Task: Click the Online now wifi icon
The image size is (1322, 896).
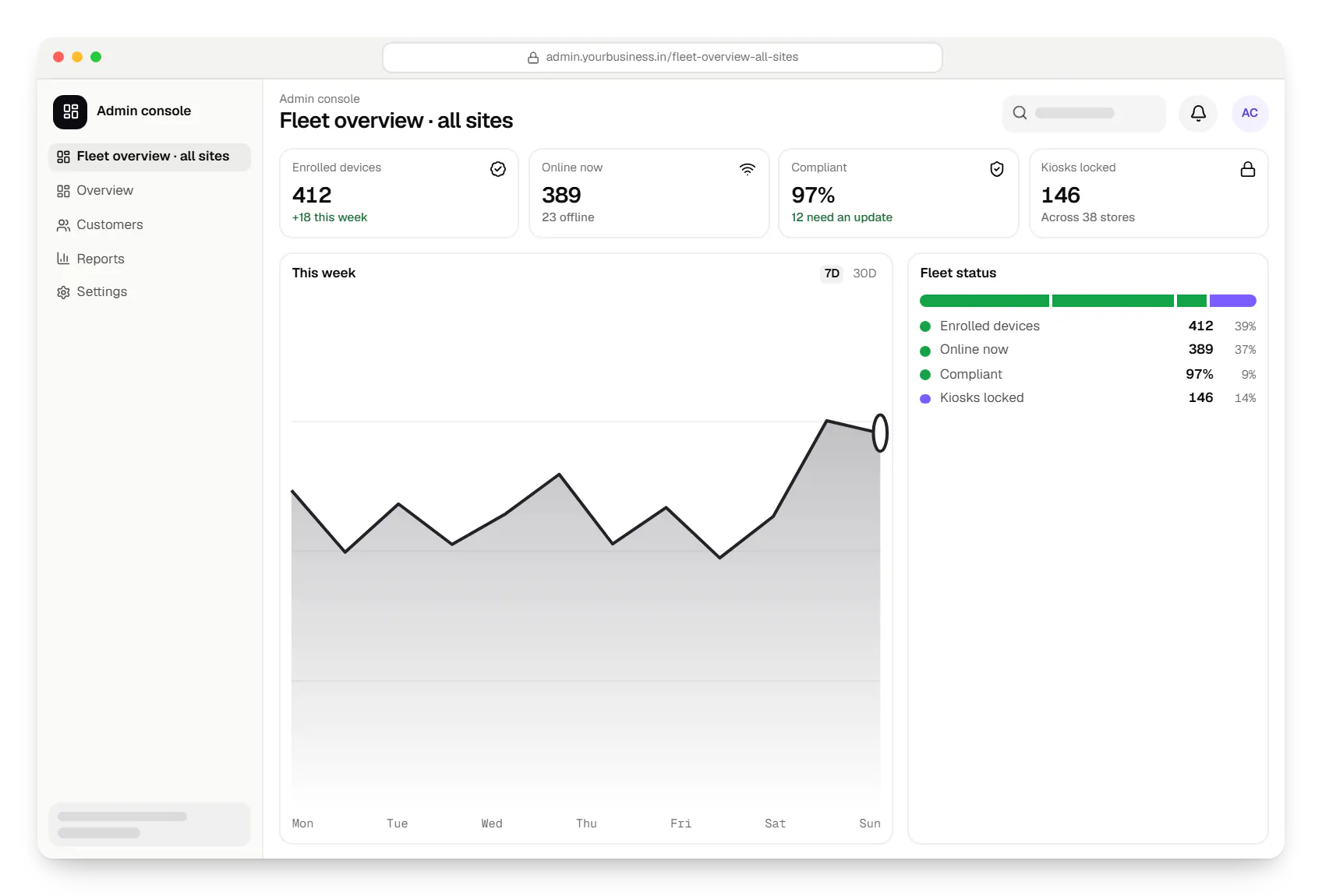Action: pos(748,169)
